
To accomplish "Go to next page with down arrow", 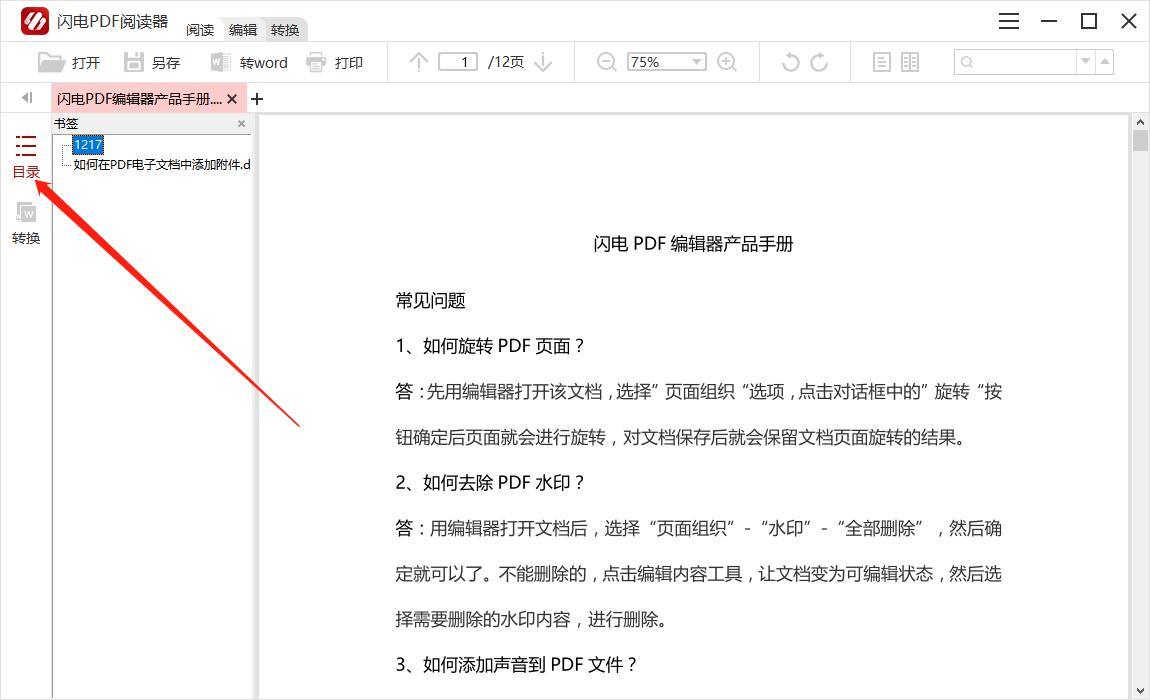I will (543, 62).
